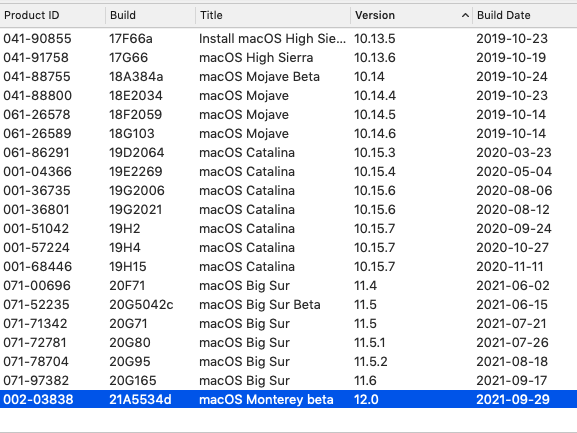Click build date 2021-07-21

[511, 324]
